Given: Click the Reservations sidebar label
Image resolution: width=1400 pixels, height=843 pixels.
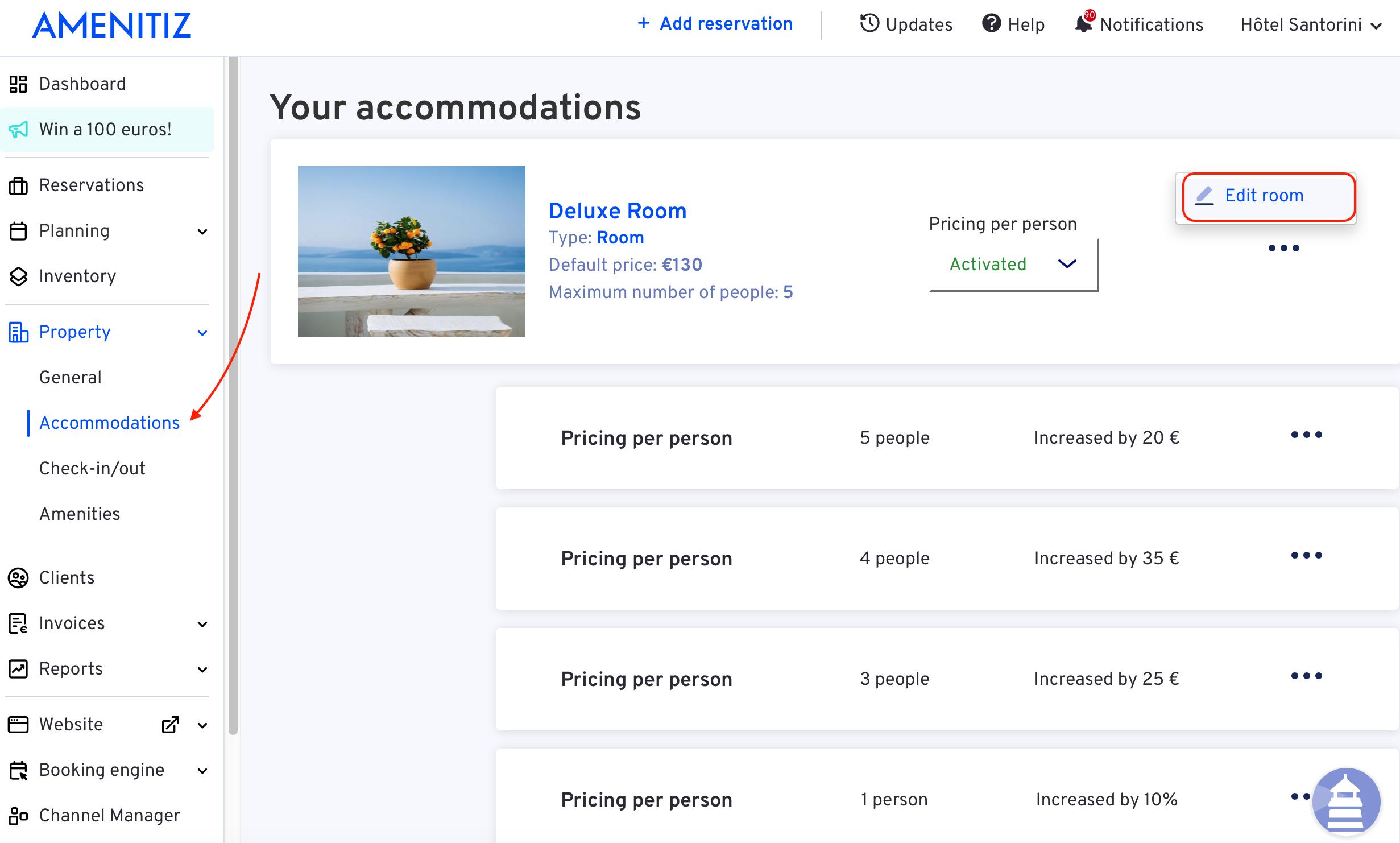Looking at the screenshot, I should 92,185.
